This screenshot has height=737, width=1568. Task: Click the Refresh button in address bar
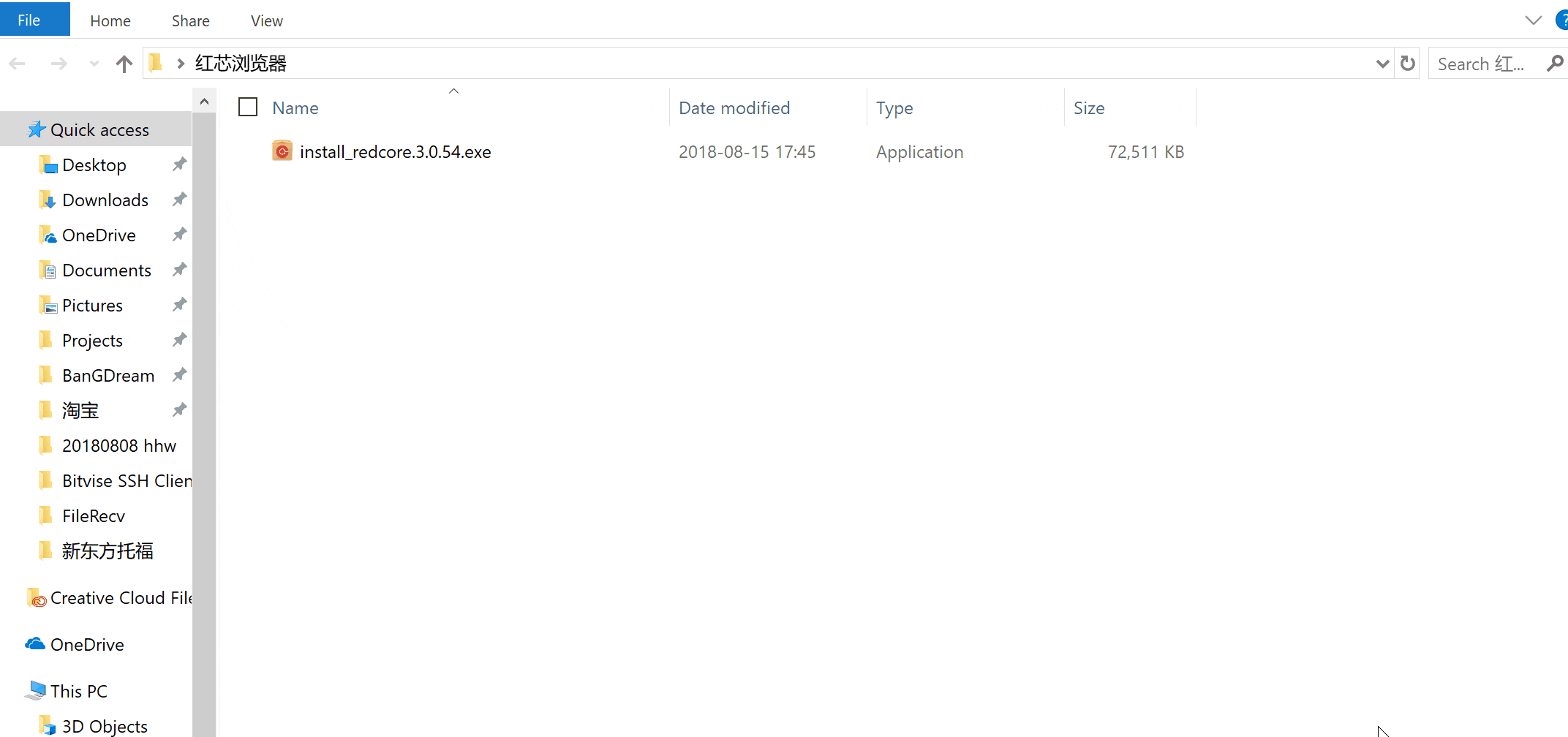[1408, 64]
